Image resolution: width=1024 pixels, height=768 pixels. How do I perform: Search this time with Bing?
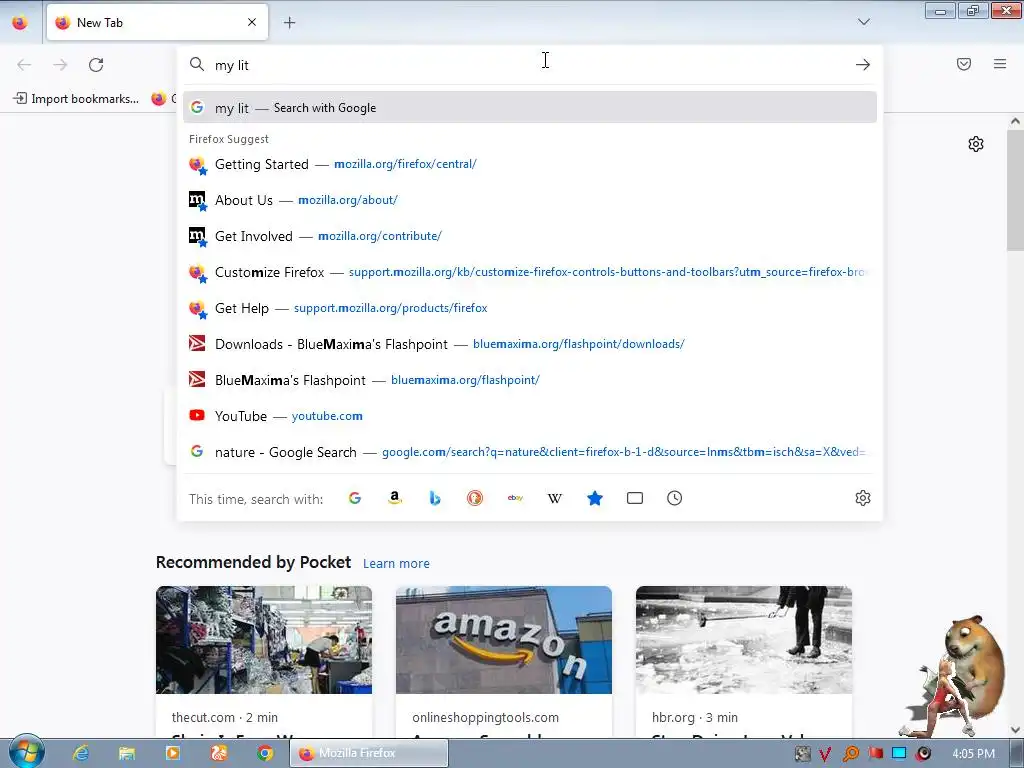[435, 498]
